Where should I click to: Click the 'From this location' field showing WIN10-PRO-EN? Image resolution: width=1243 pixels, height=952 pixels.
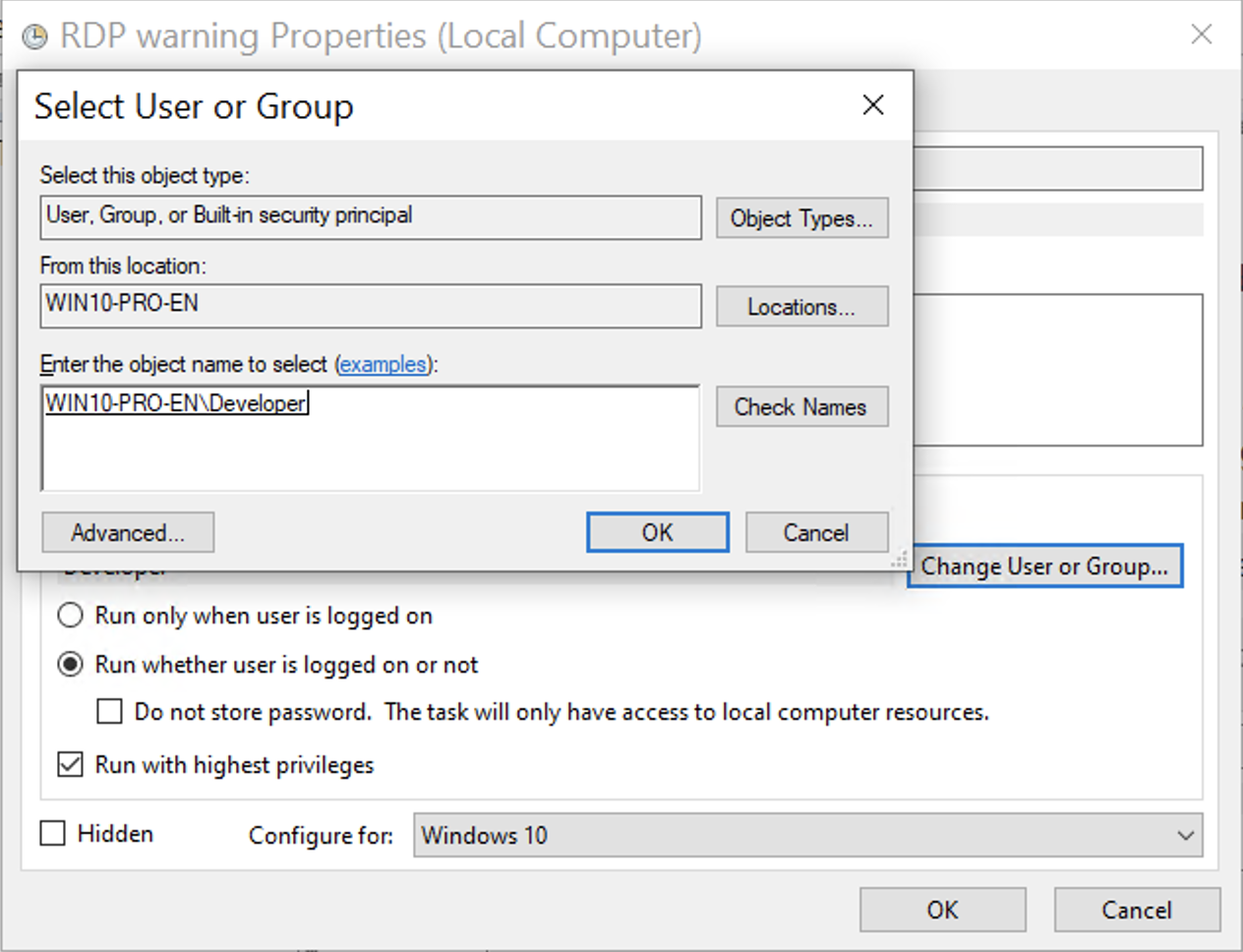371,306
